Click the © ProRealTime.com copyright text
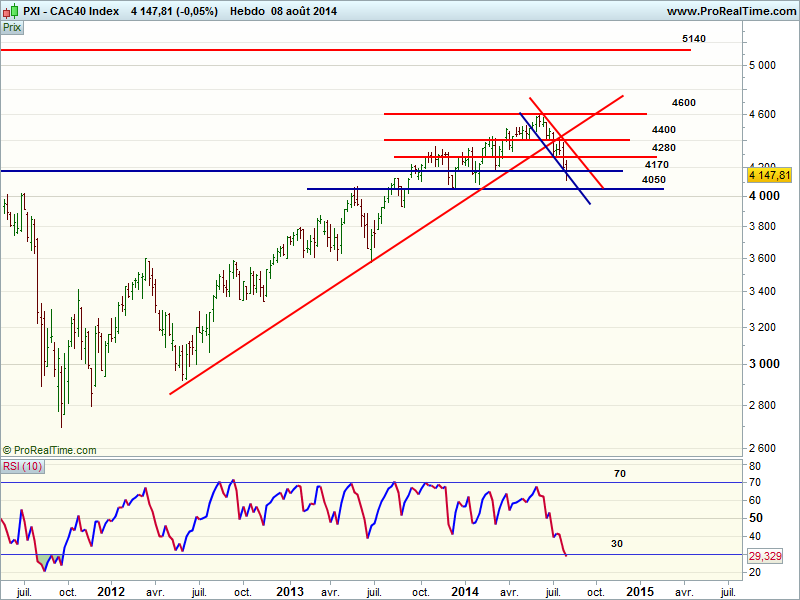This screenshot has height=600, width=800. [50, 451]
